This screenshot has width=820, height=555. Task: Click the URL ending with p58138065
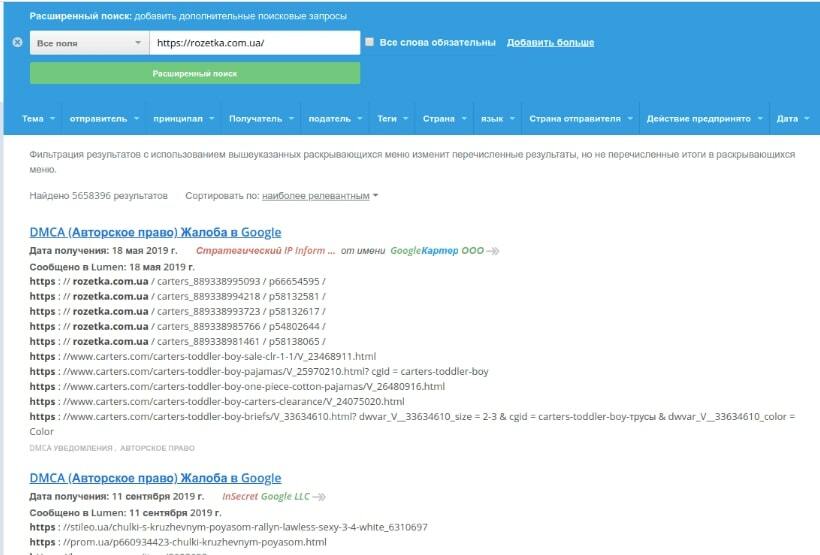(x=177, y=342)
